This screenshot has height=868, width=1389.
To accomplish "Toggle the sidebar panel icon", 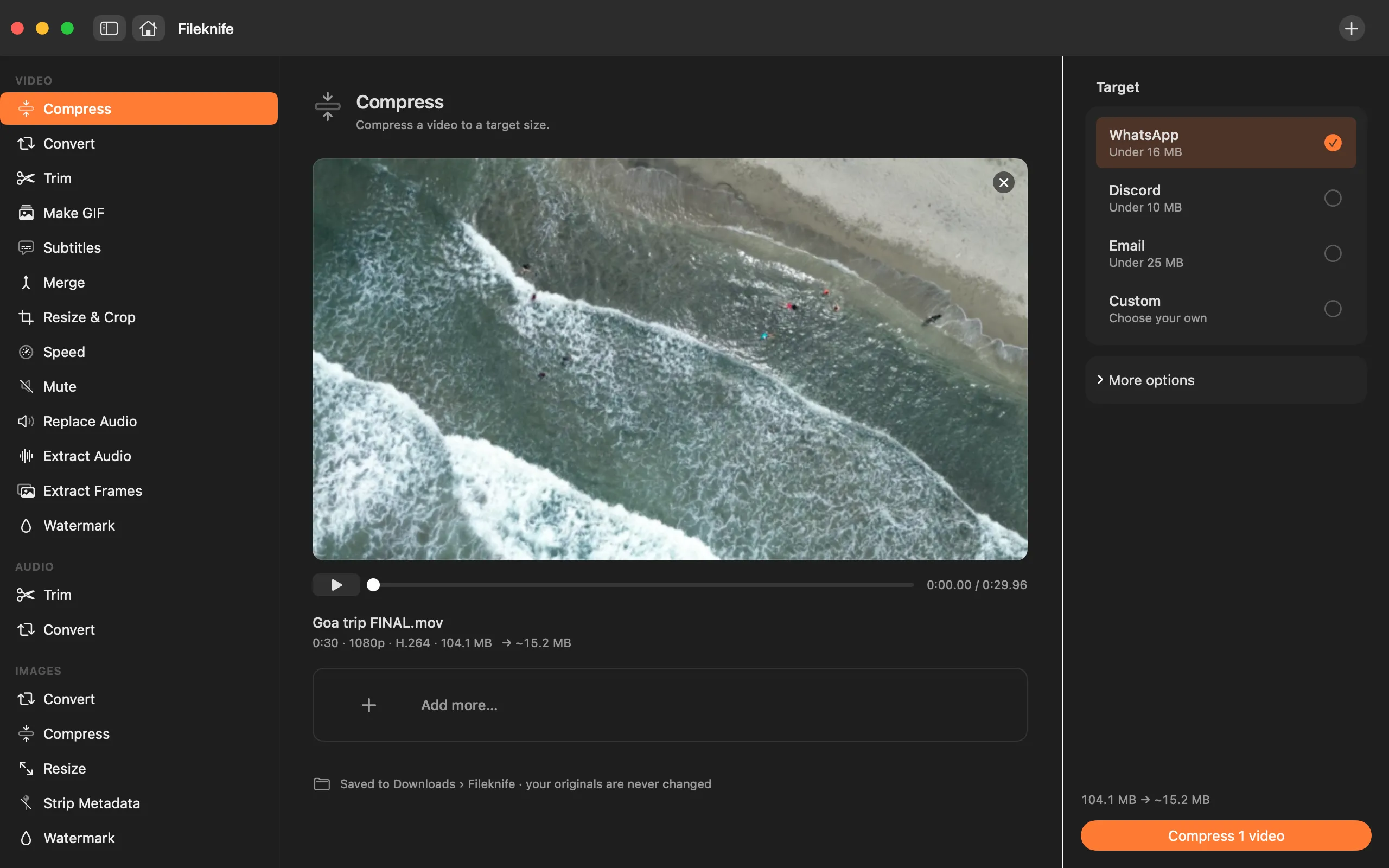I will click(x=109, y=28).
